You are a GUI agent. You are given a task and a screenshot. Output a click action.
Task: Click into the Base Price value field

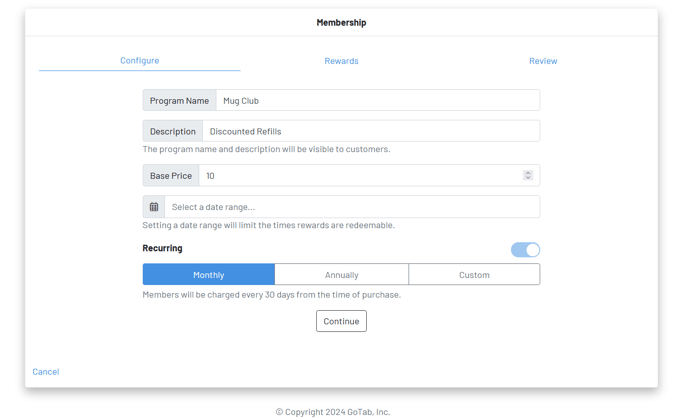[360, 176]
